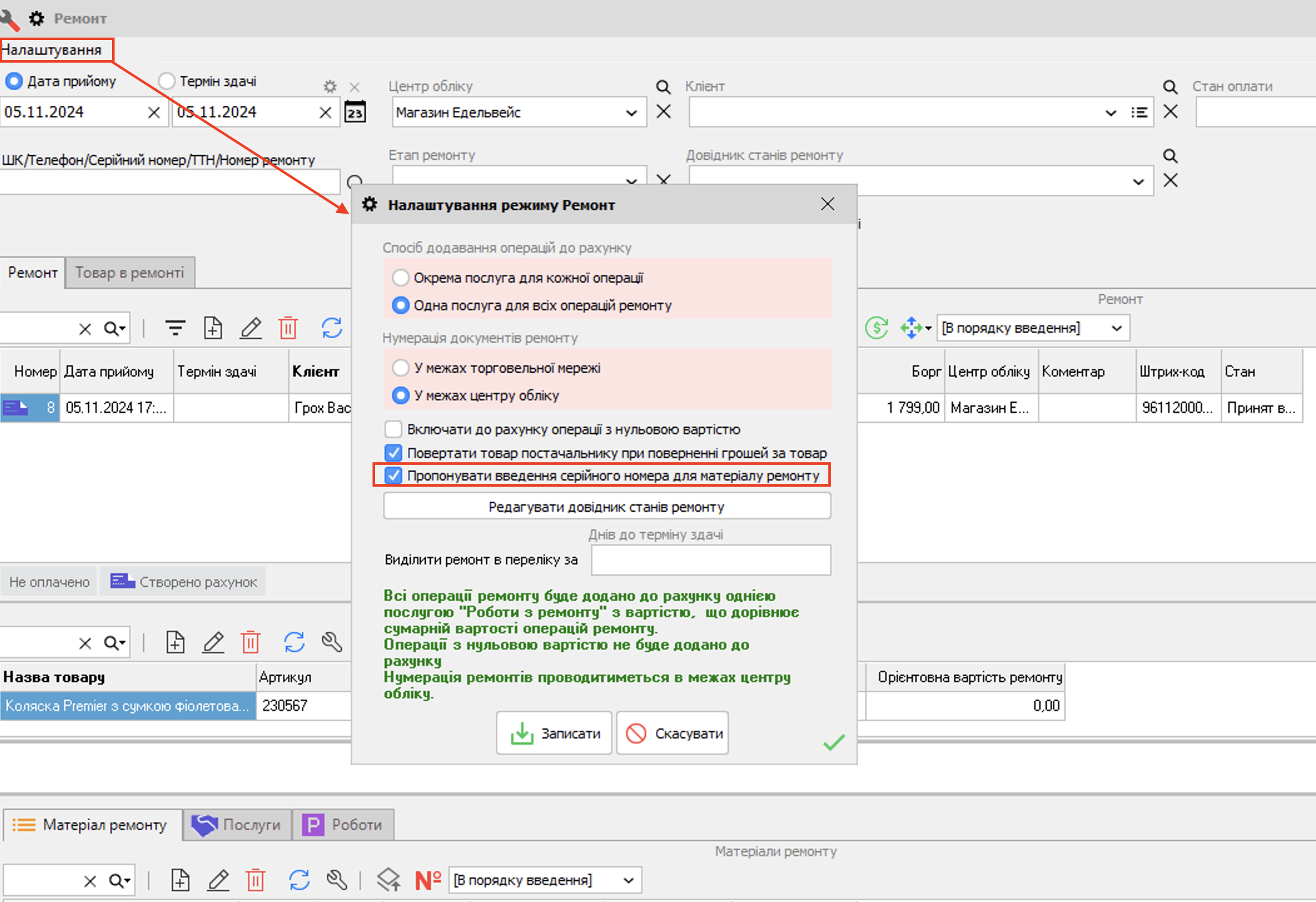Expand 'Довідник станів ремонту' dropdown
The image size is (1316, 902).
1138,182
